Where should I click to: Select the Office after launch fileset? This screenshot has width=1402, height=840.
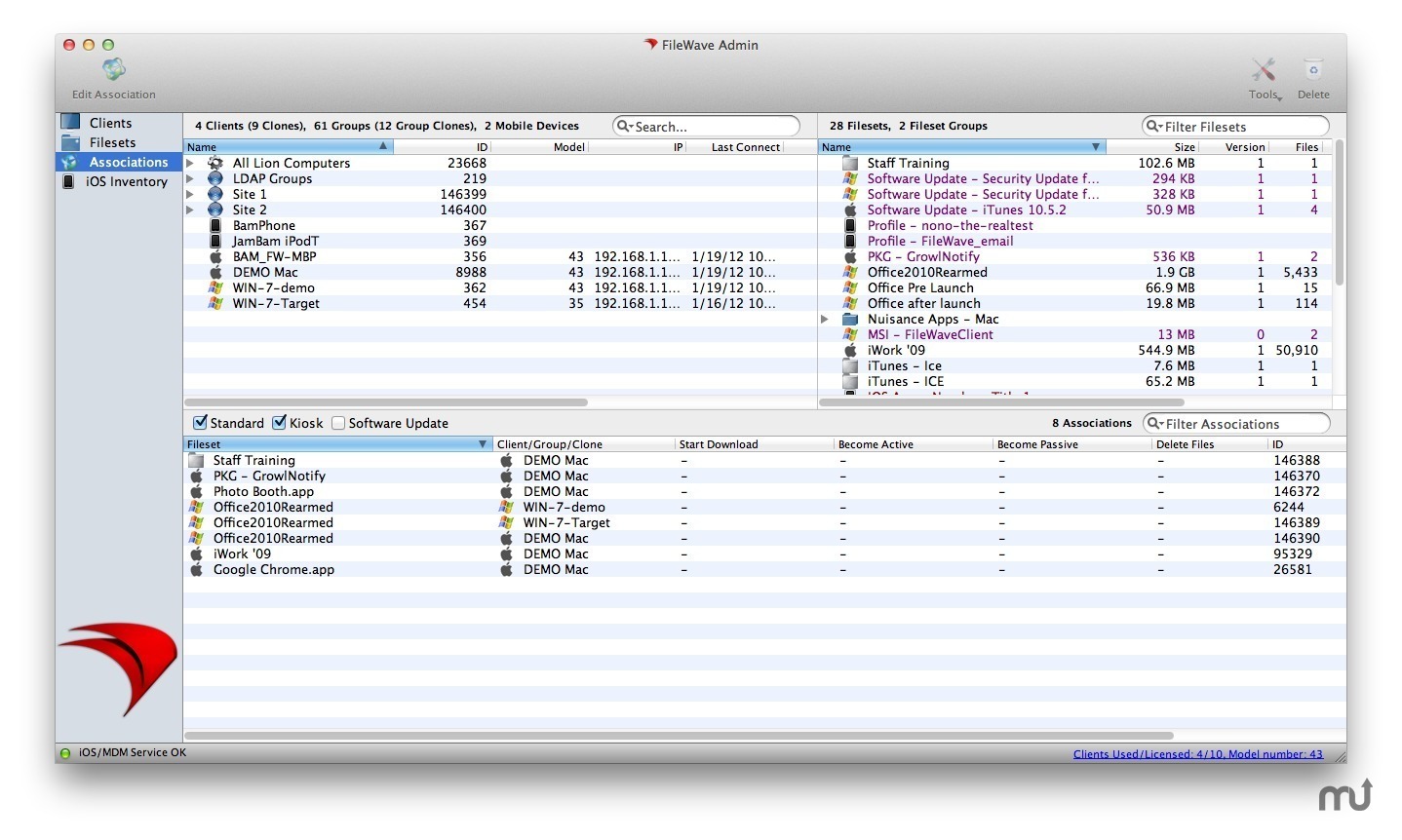coord(1075,303)
